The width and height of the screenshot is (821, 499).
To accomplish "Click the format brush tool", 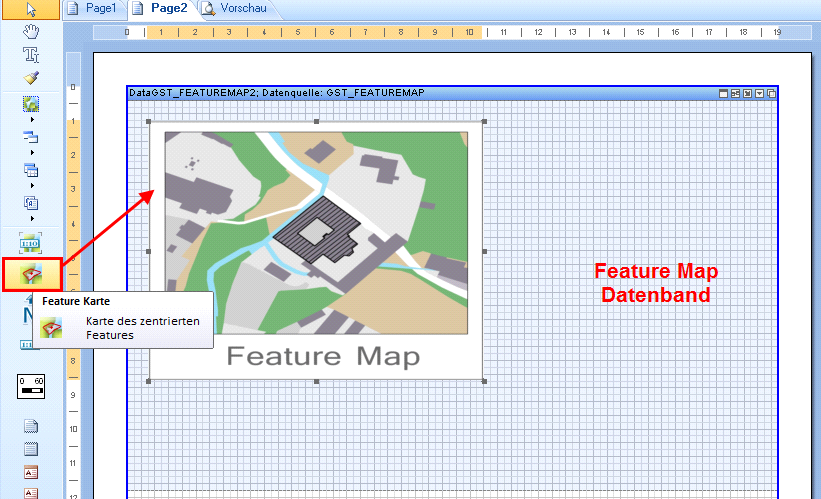I will tap(31, 77).
